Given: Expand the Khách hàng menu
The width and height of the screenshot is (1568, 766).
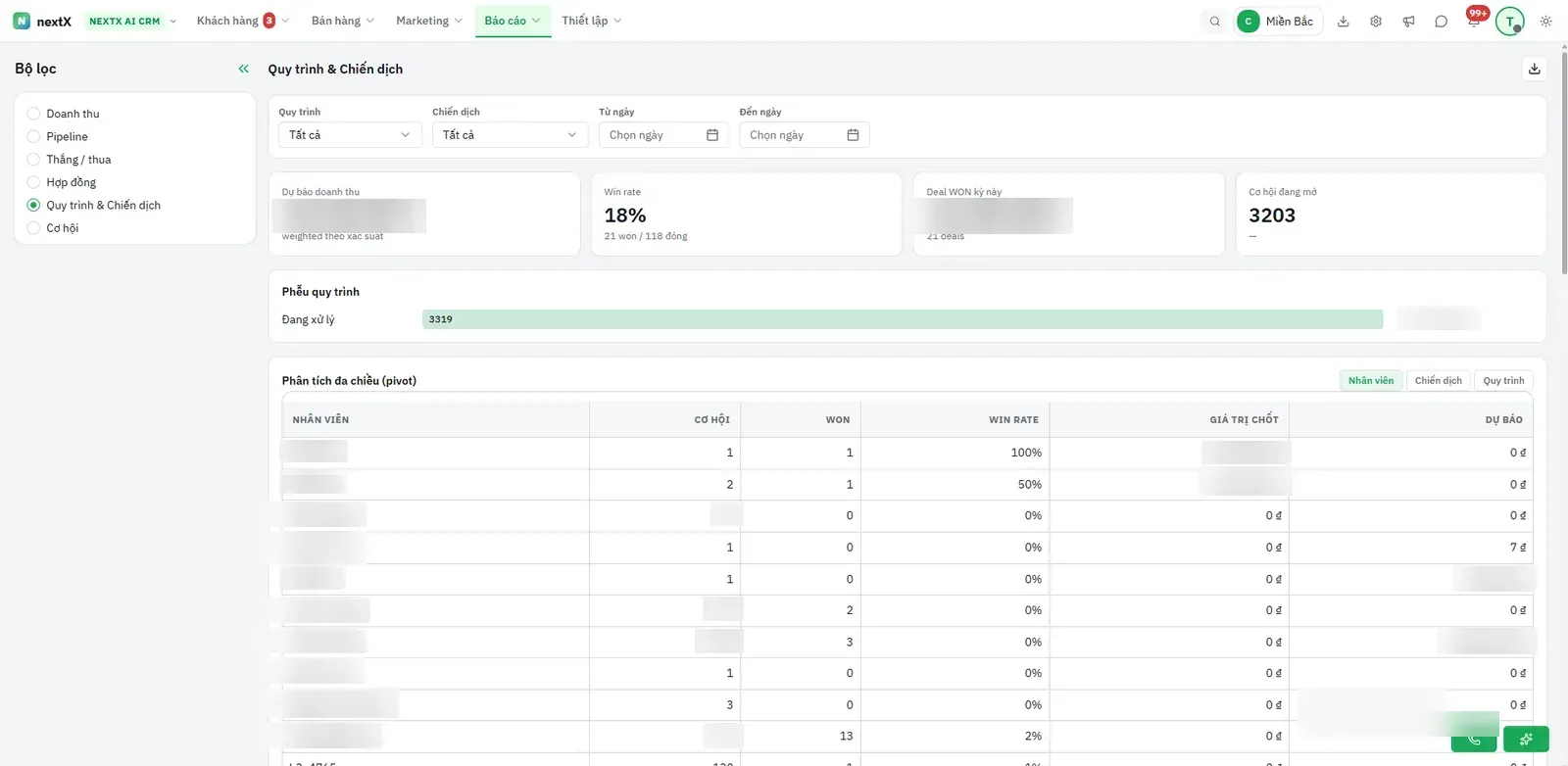Looking at the screenshot, I should click(x=242, y=21).
